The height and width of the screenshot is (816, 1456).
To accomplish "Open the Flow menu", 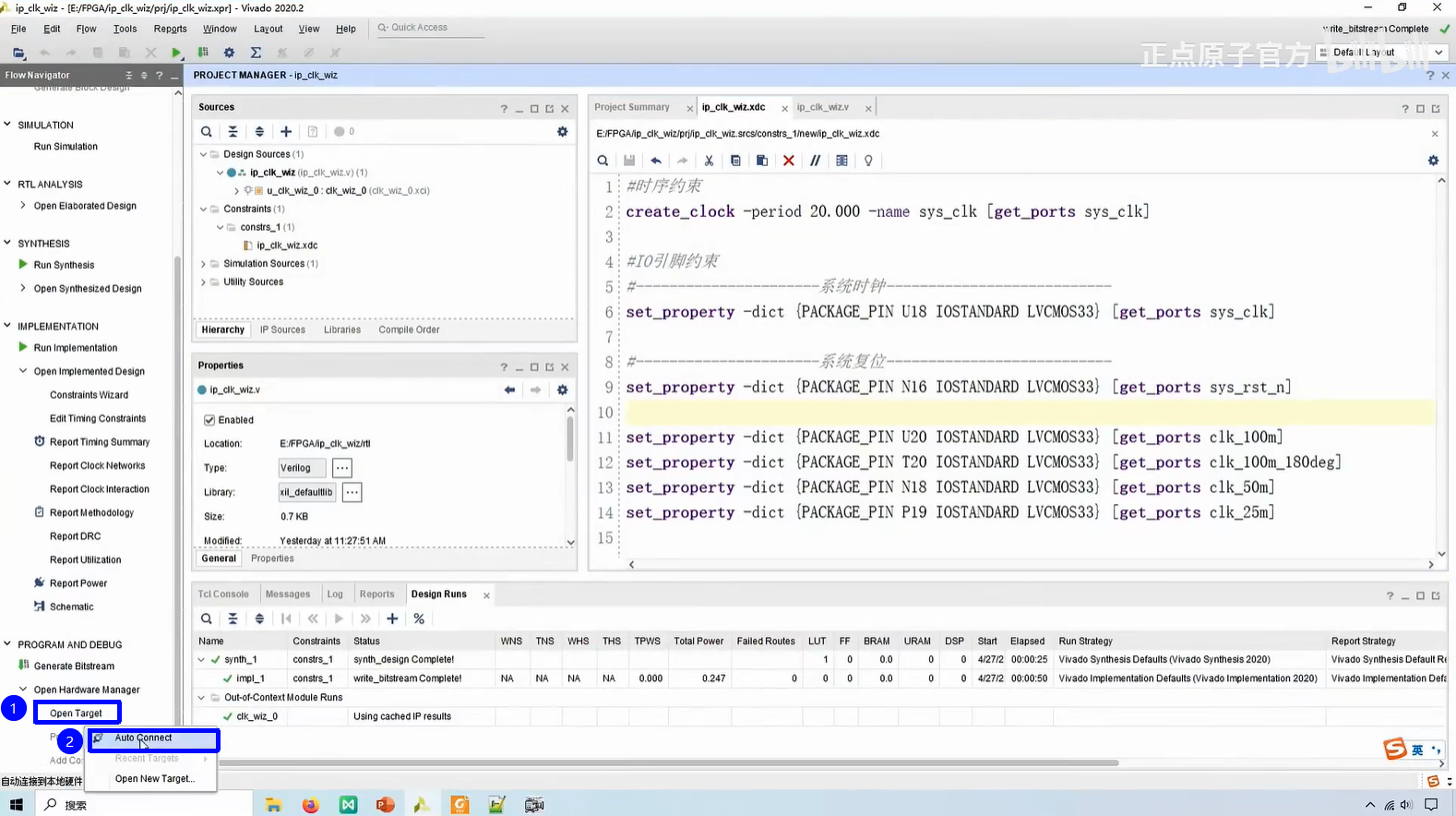I will tap(86, 29).
